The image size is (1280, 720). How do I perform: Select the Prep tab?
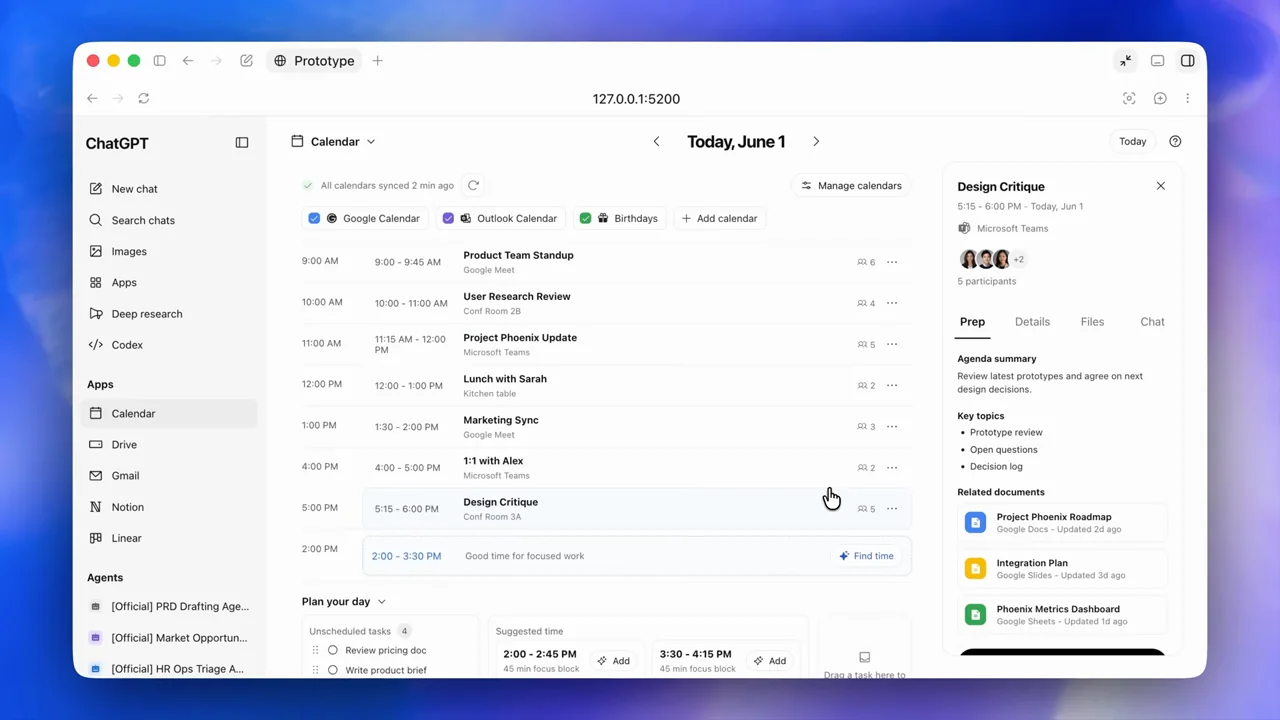pos(972,322)
